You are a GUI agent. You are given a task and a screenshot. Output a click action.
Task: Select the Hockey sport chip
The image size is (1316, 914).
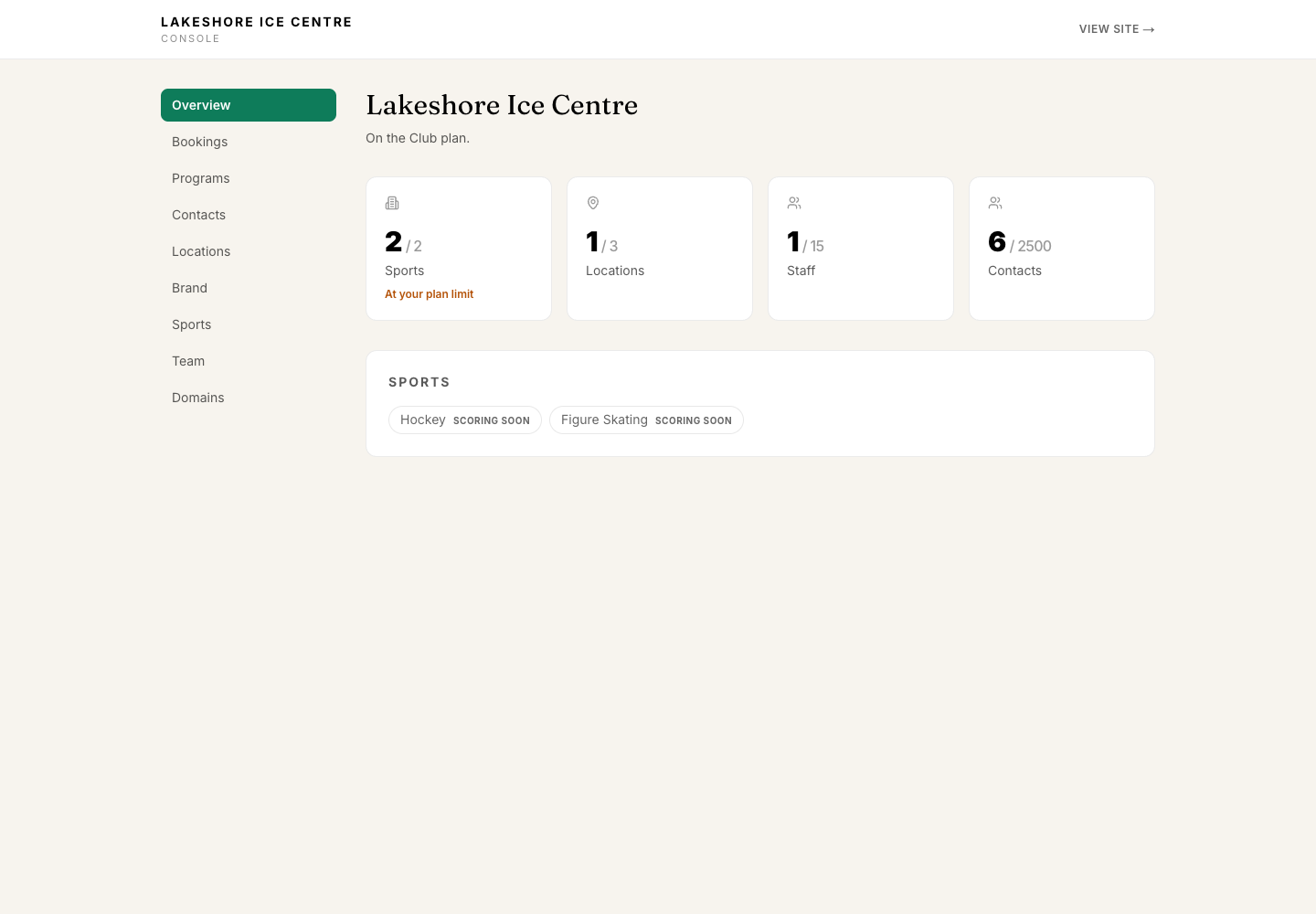(465, 420)
